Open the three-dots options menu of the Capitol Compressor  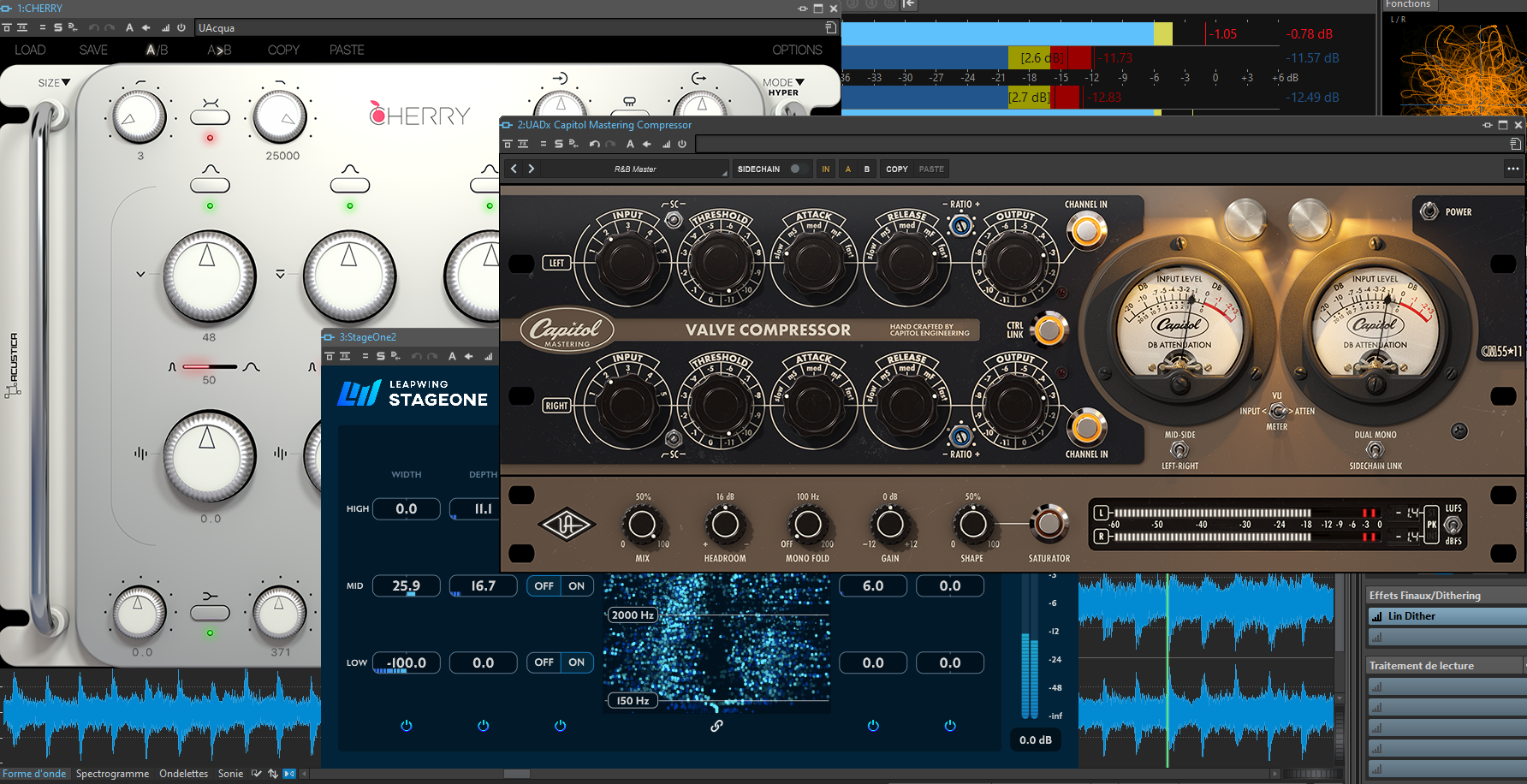tap(1512, 169)
